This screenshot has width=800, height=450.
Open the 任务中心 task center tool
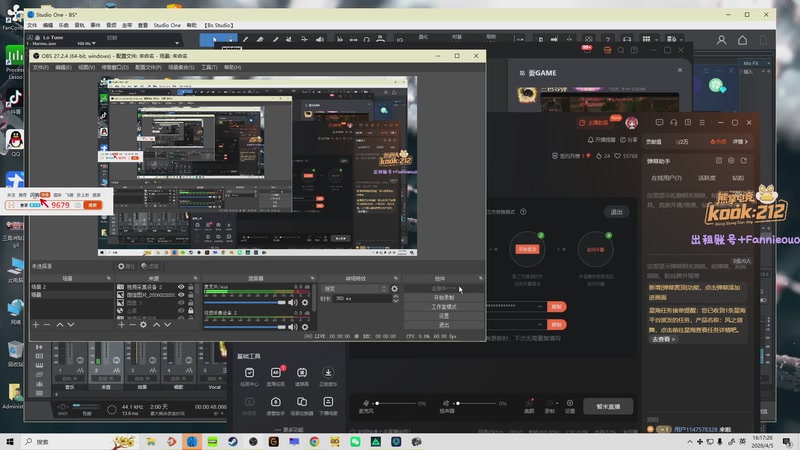tap(249, 376)
